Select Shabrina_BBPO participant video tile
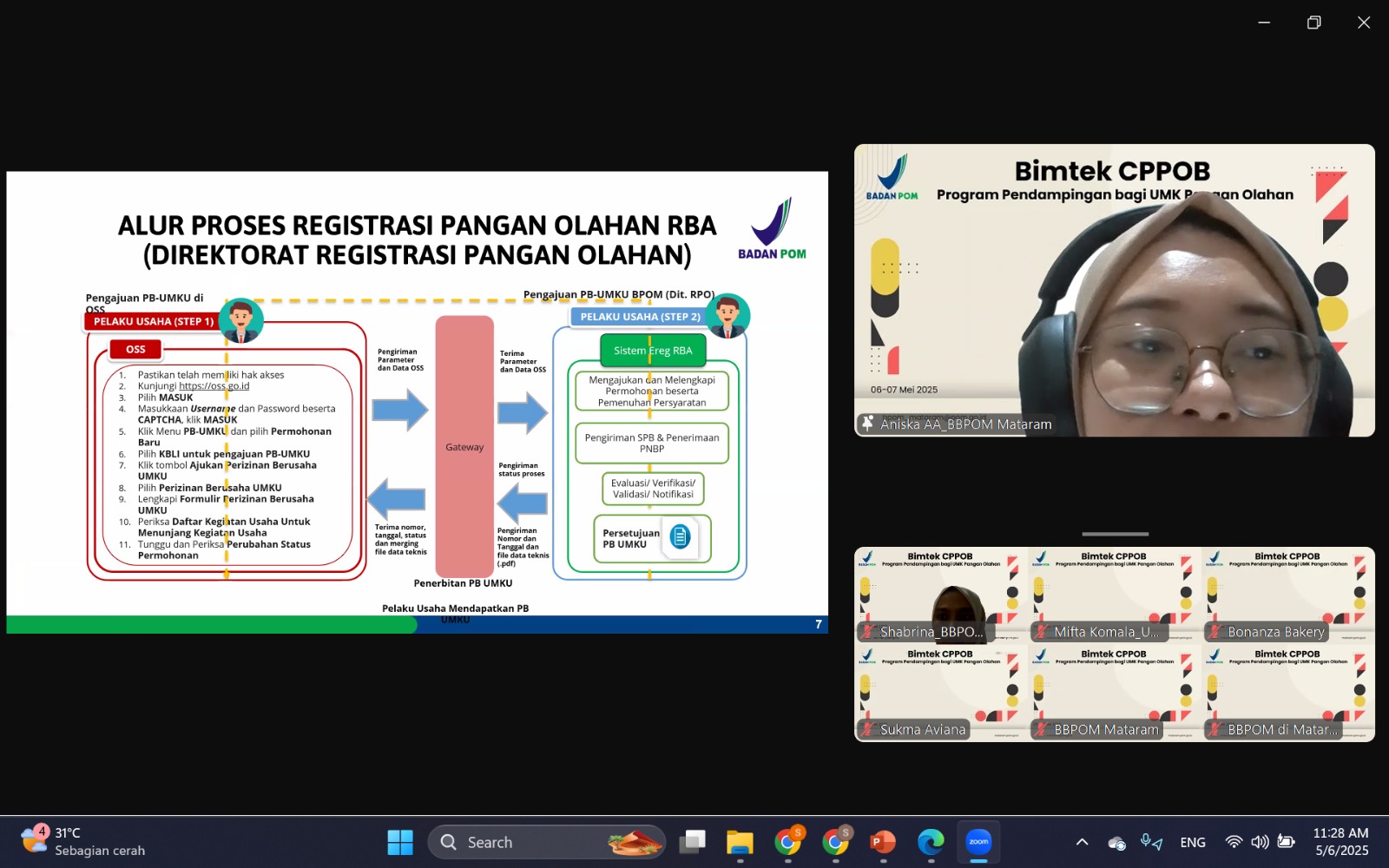This screenshot has width=1389, height=868. [941, 595]
